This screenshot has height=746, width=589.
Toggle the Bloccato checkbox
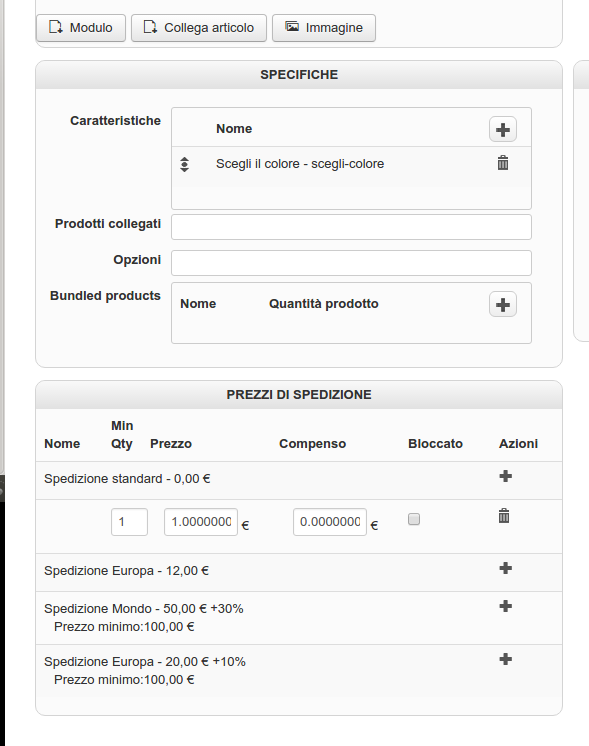click(414, 519)
